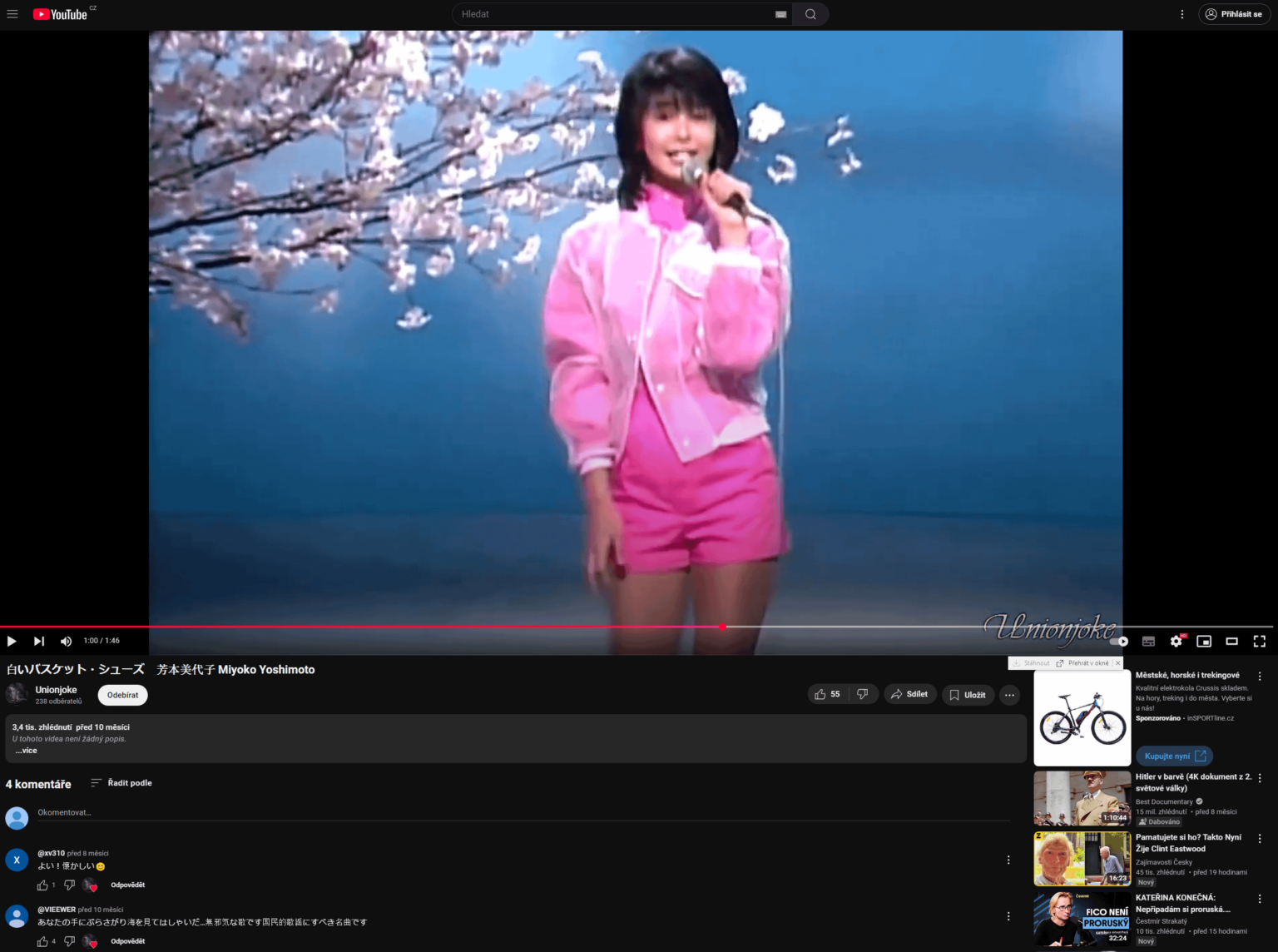This screenshot has width=1278, height=952.
Task: Open options for Clint Eastwood video
Action: click(x=1260, y=839)
